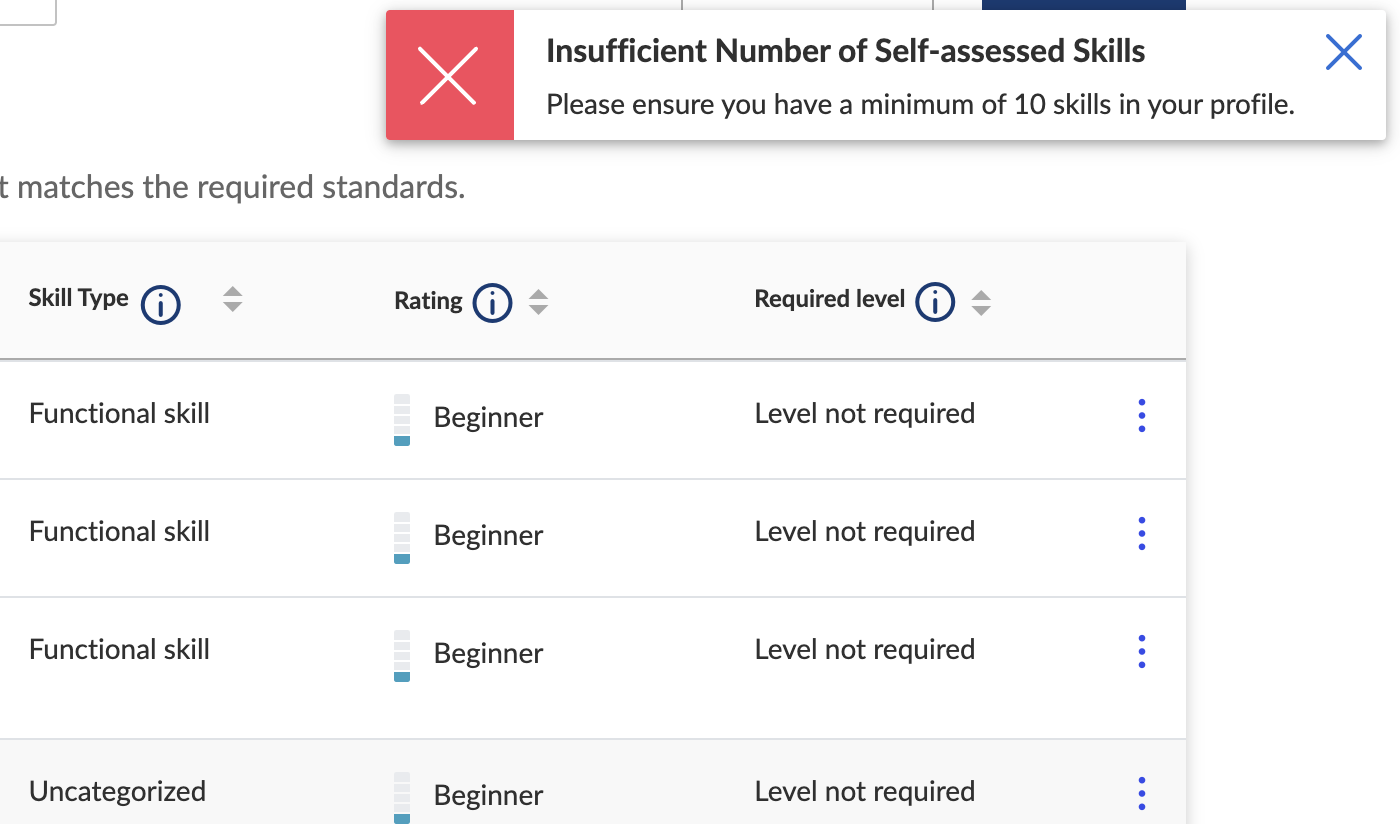The height and width of the screenshot is (824, 1400).
Task: Sort by Required level using its arrows
Action: tap(981, 302)
